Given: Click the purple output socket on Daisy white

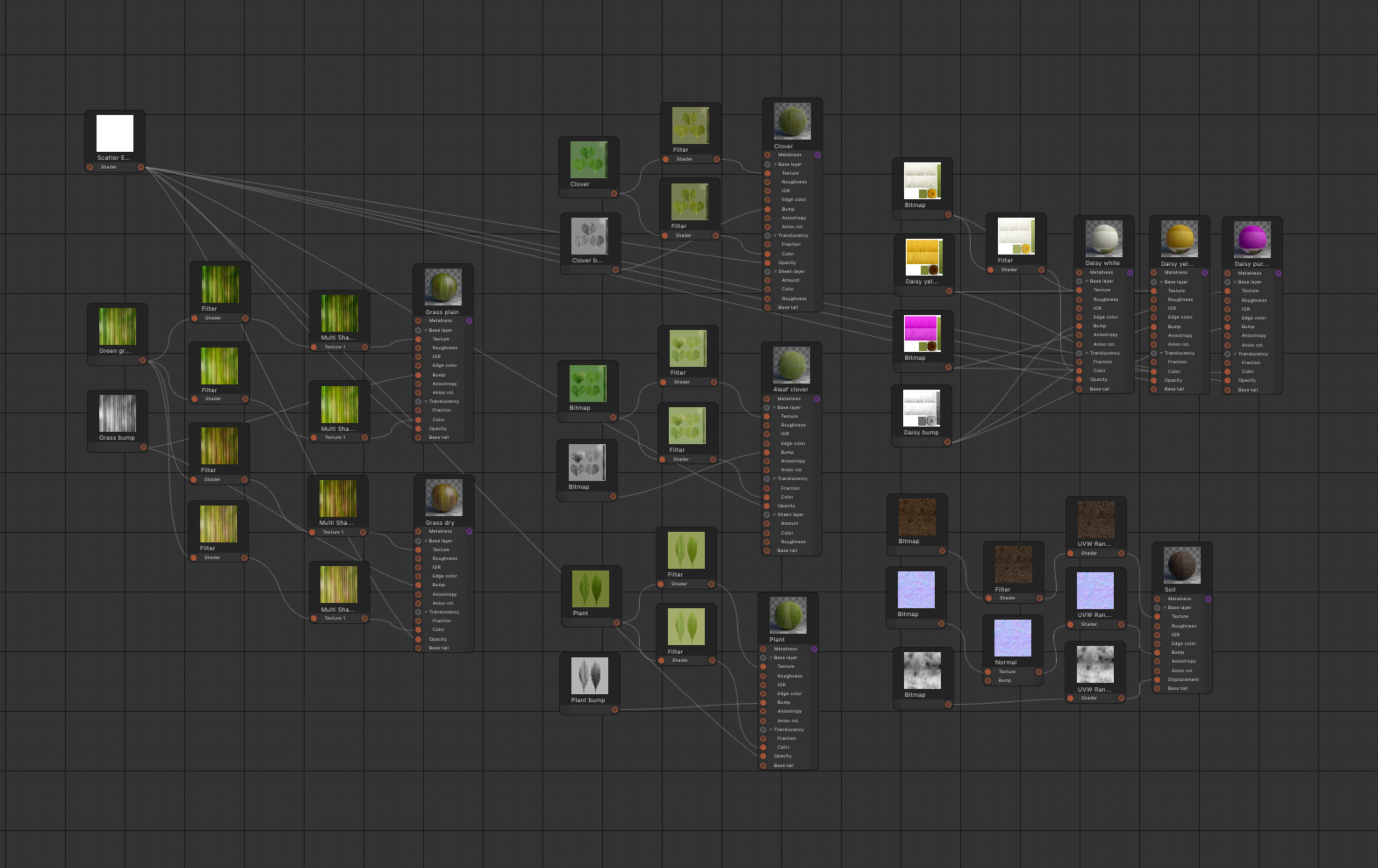Looking at the screenshot, I should [1130, 273].
